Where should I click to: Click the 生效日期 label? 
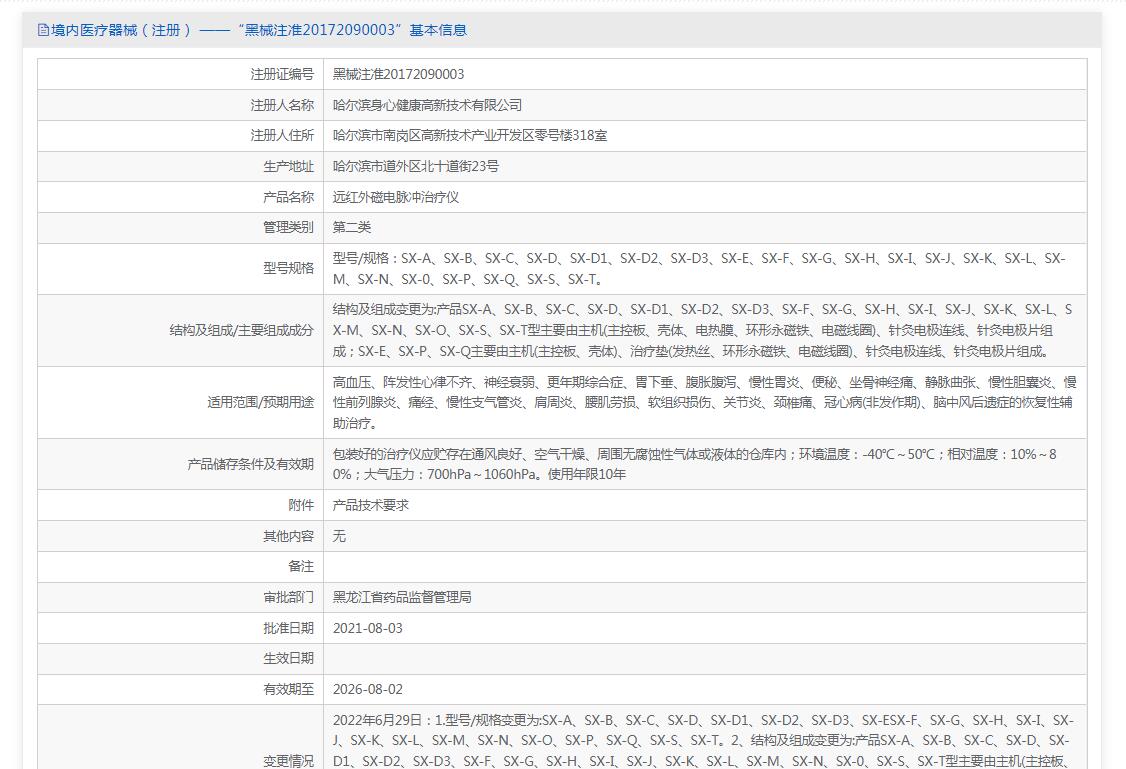pyautogui.click(x=288, y=658)
